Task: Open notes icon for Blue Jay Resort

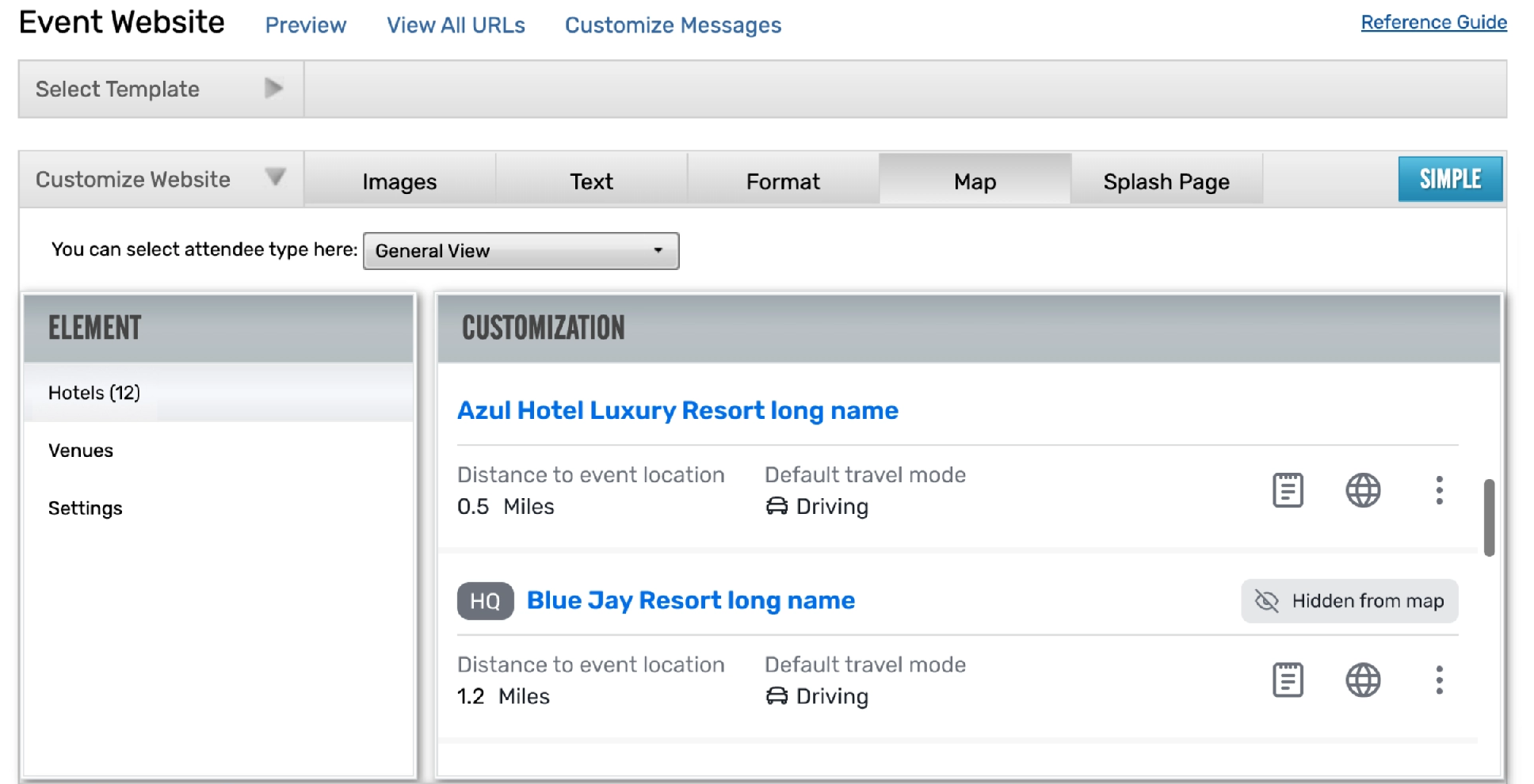Action: 1288,679
